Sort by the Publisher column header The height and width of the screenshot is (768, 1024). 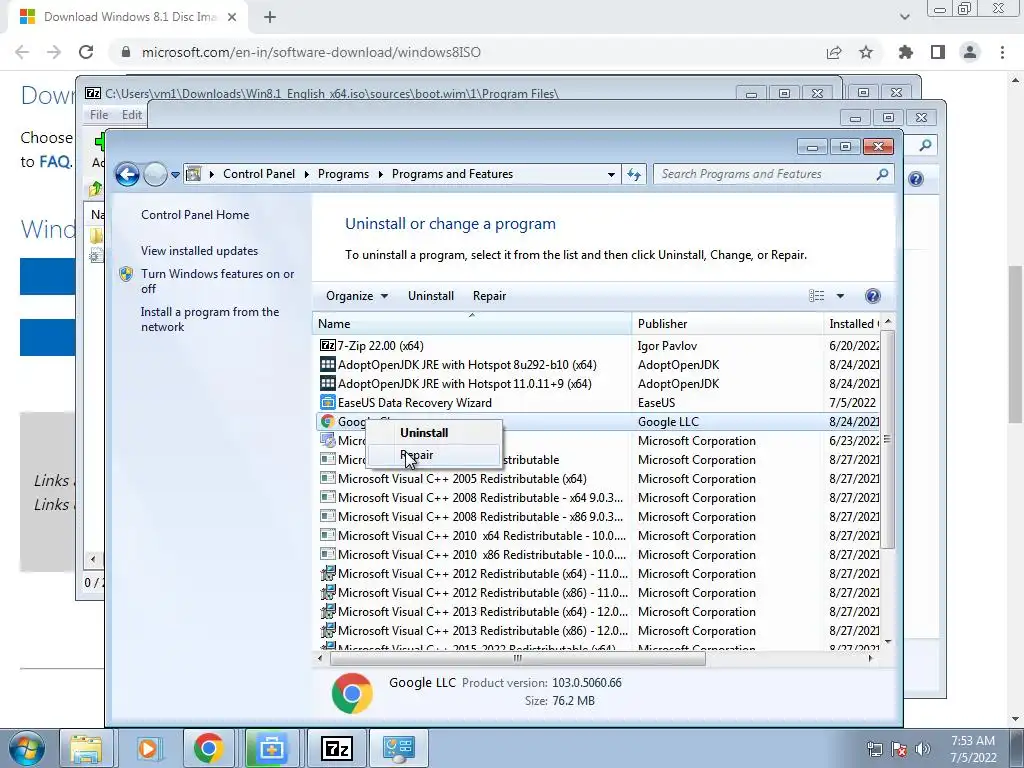pos(728,324)
